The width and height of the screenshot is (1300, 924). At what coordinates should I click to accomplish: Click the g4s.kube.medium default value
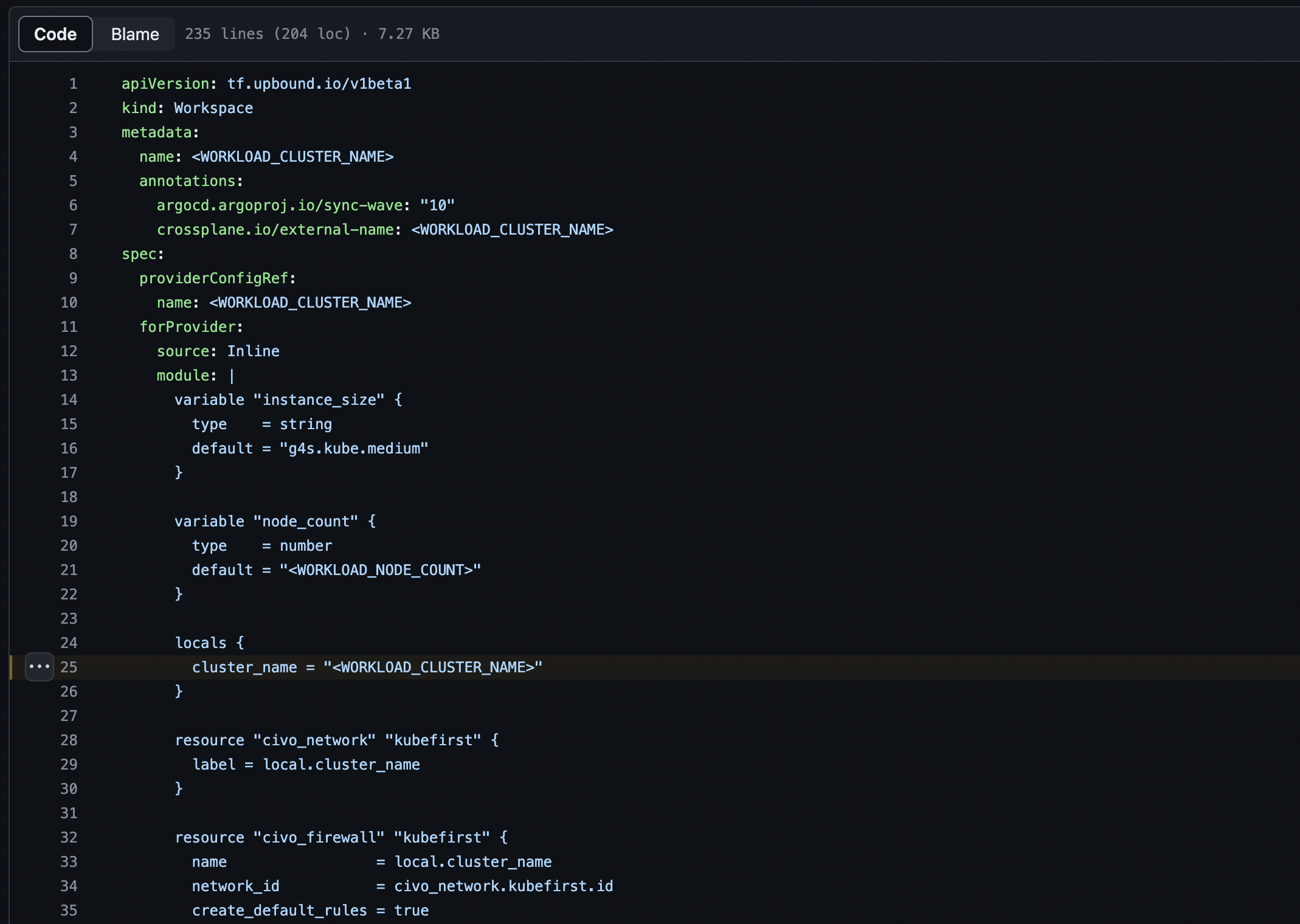(354, 449)
